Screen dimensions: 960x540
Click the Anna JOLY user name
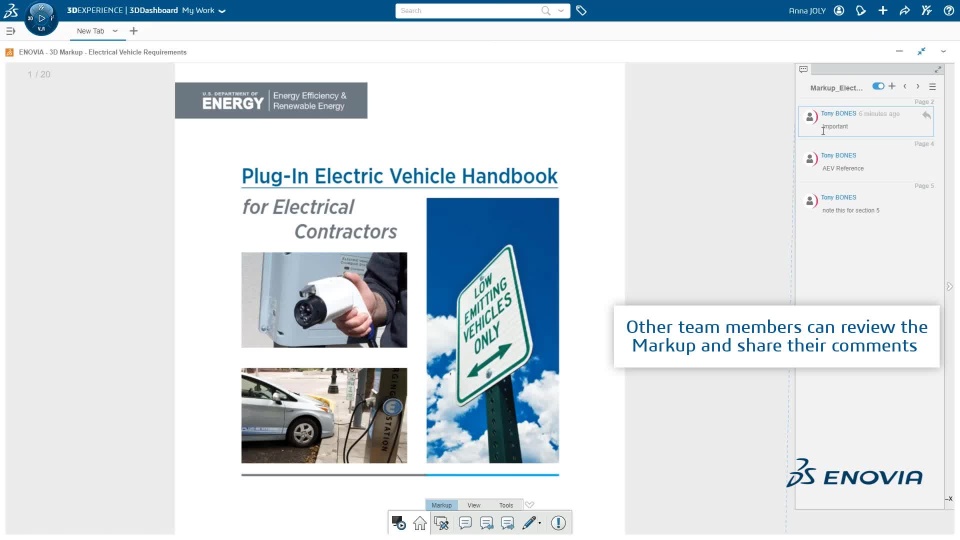click(x=807, y=10)
